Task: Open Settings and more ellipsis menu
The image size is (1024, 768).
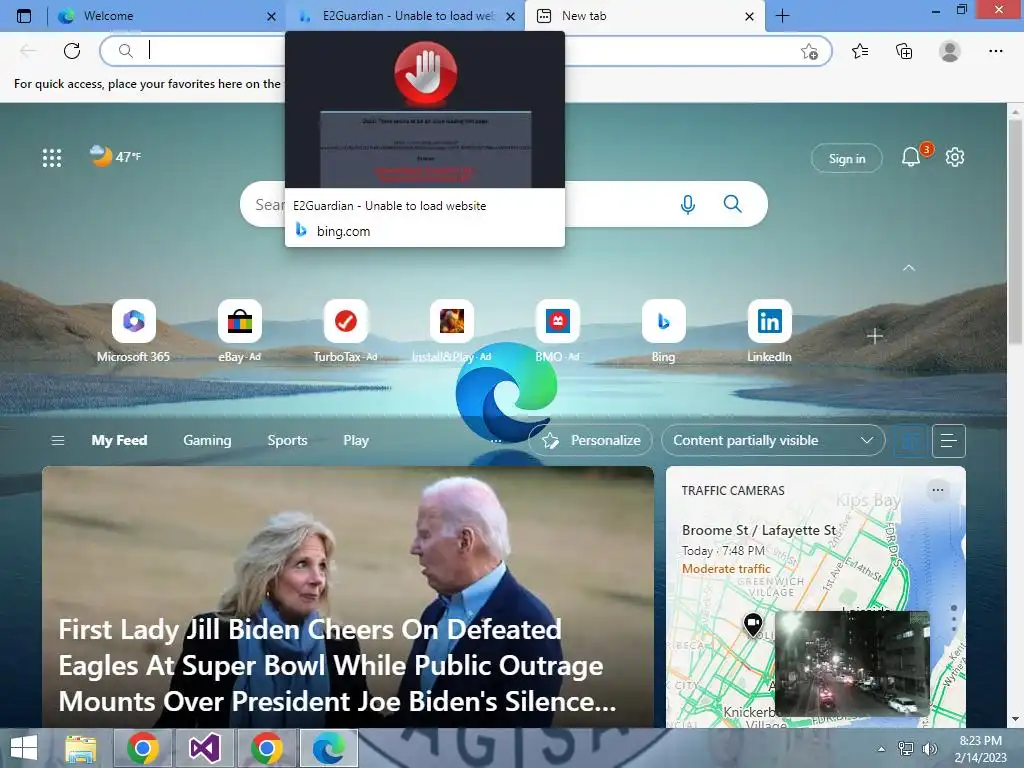Action: point(995,51)
